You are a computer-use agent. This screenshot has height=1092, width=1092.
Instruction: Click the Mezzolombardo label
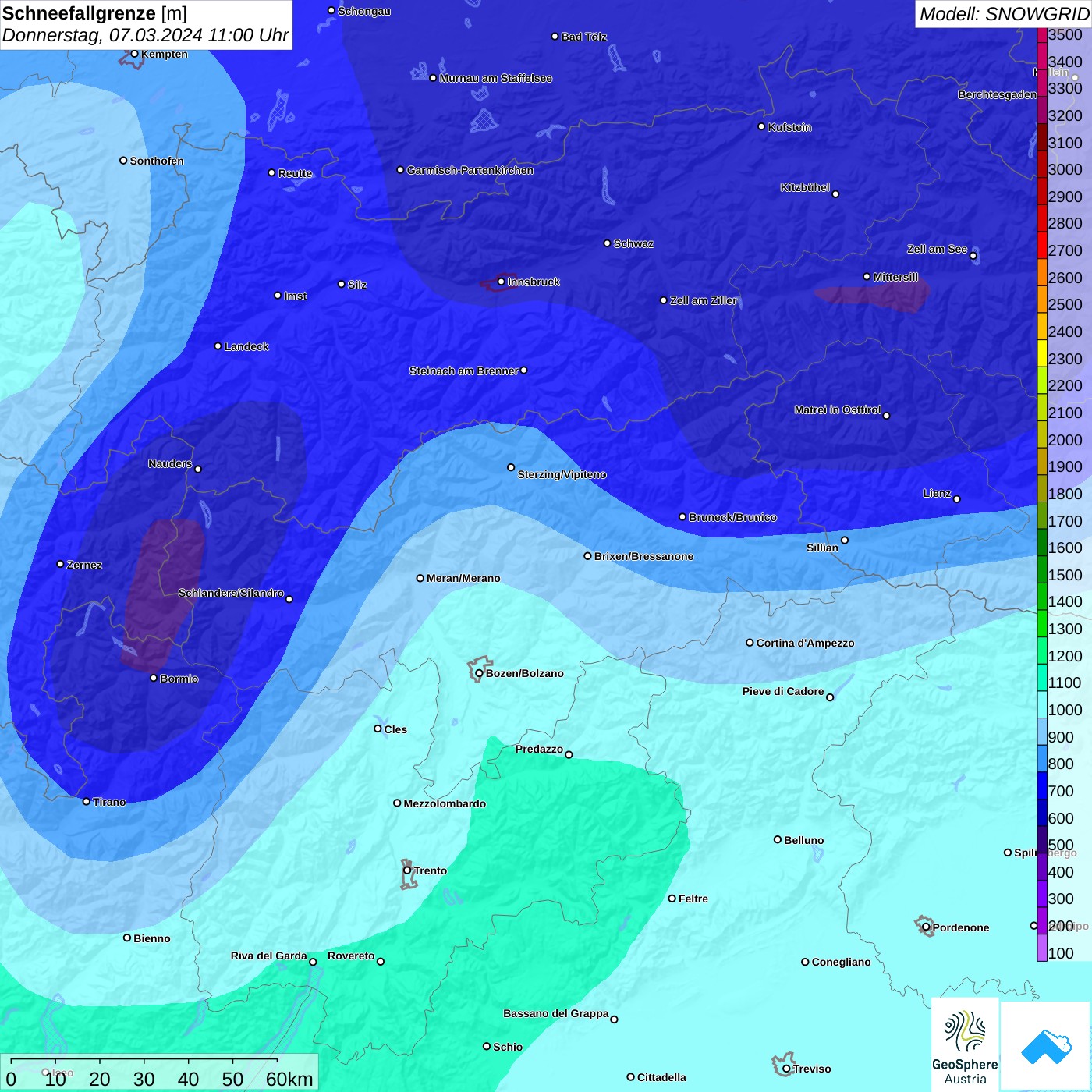(x=445, y=803)
